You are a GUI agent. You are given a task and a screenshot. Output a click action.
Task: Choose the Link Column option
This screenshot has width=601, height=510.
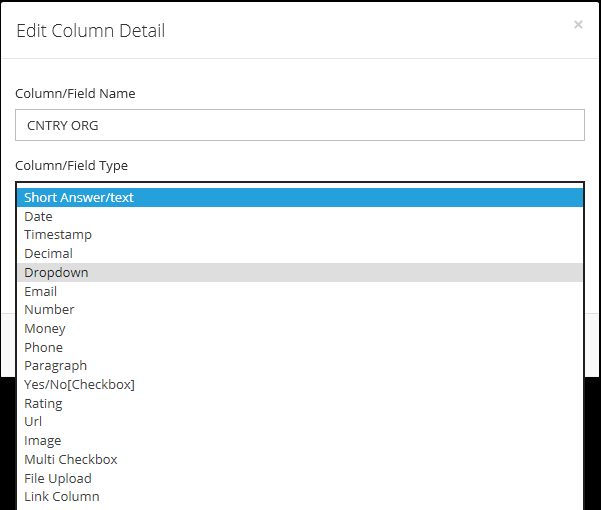[x=300, y=497]
